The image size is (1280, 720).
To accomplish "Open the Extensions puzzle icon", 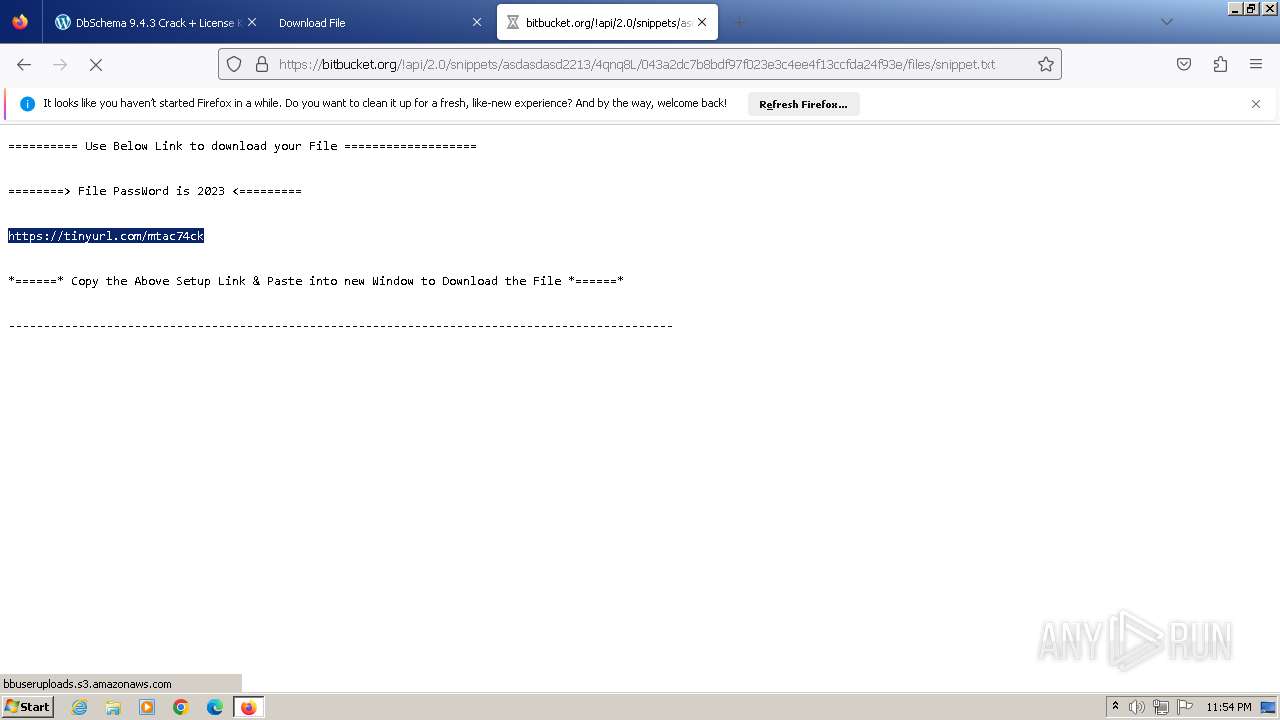I will (1220, 64).
